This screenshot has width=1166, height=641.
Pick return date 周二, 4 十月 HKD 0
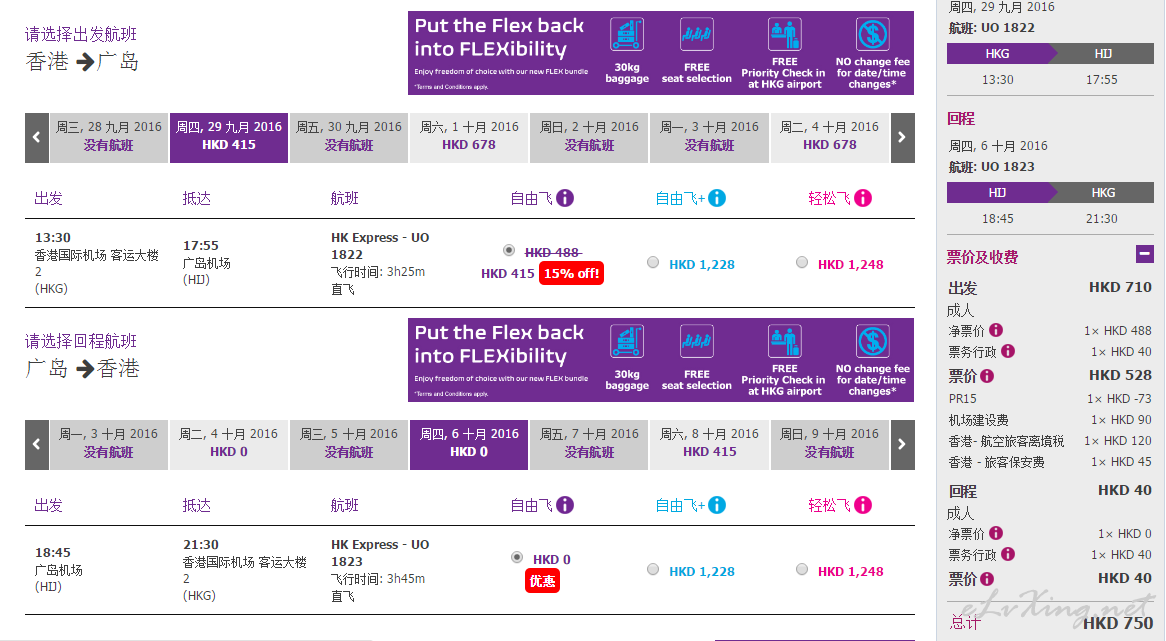coord(228,445)
